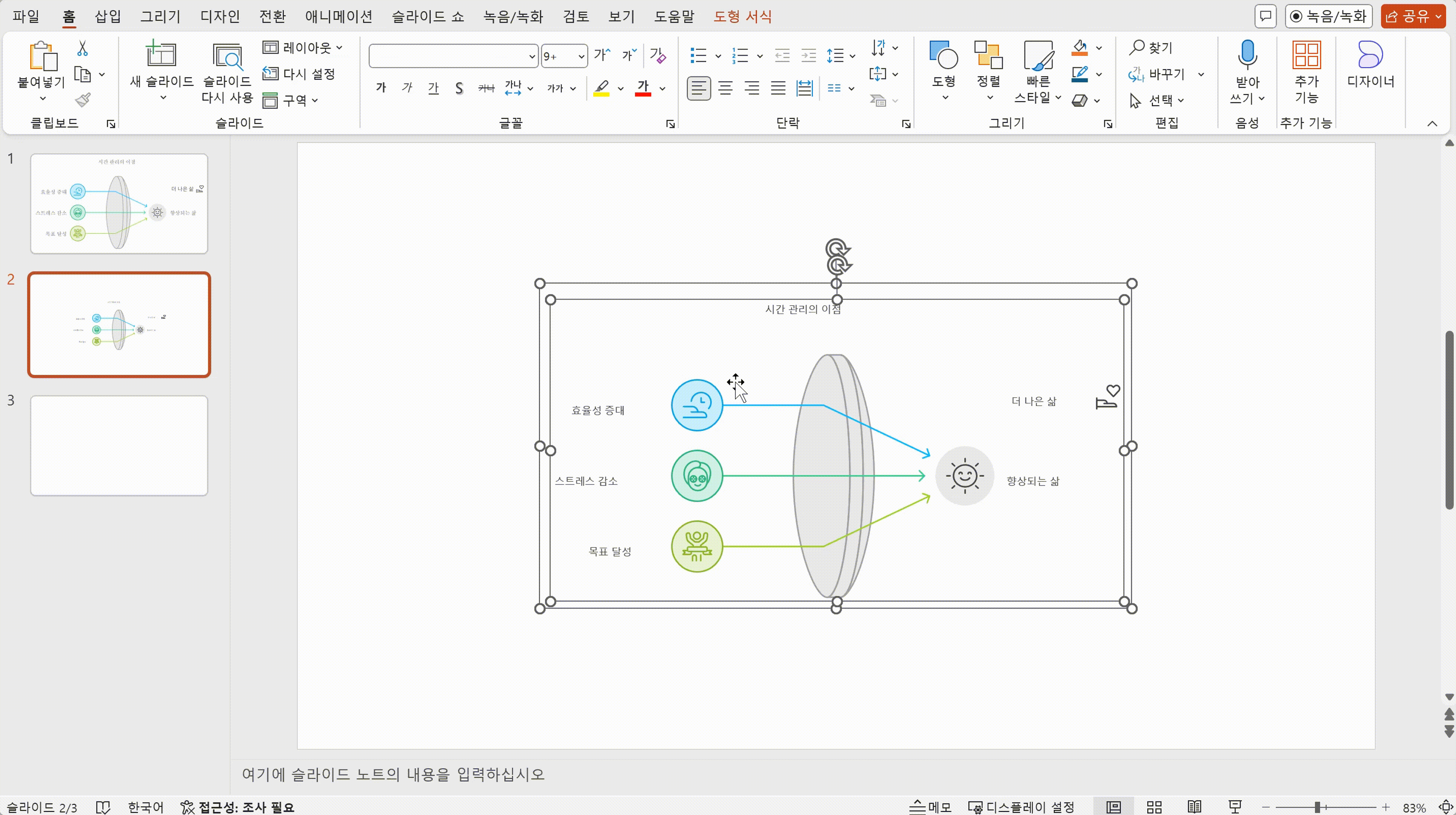The width and height of the screenshot is (1456, 815).
Task: Decrease list indent level icon
Action: pos(782,55)
